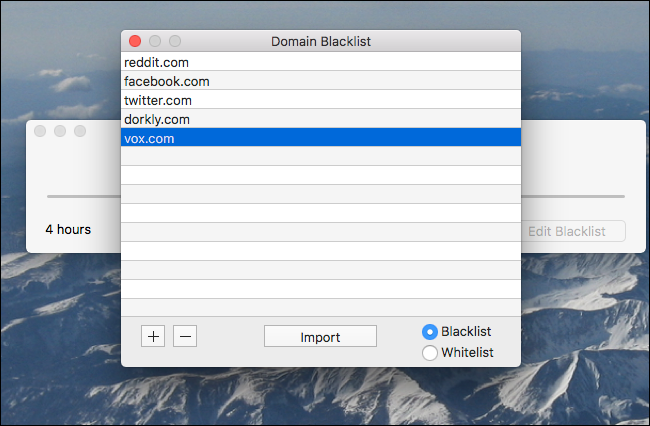Image resolution: width=650 pixels, height=426 pixels.
Task: Click the plus button to add domain
Action: coord(153,336)
